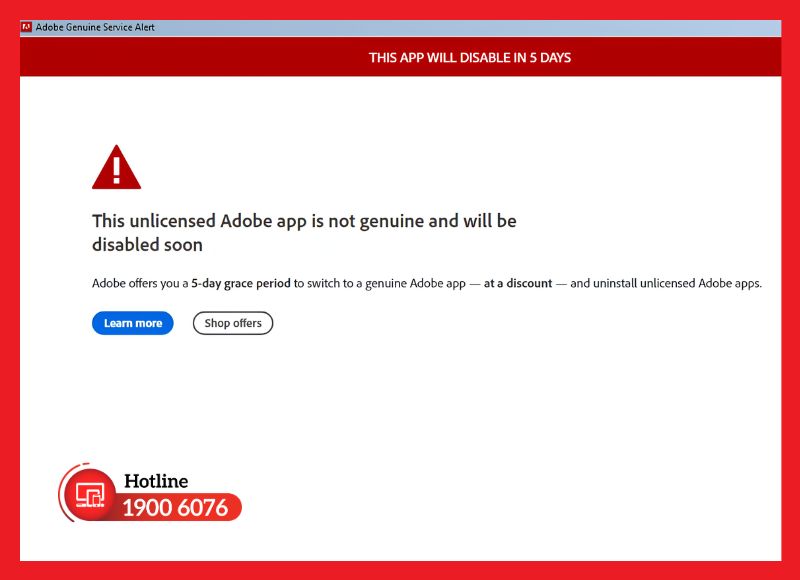Click "uninstall unlicensed Adobe apps" text
Screen dimensions: 800x580
tap(677, 283)
